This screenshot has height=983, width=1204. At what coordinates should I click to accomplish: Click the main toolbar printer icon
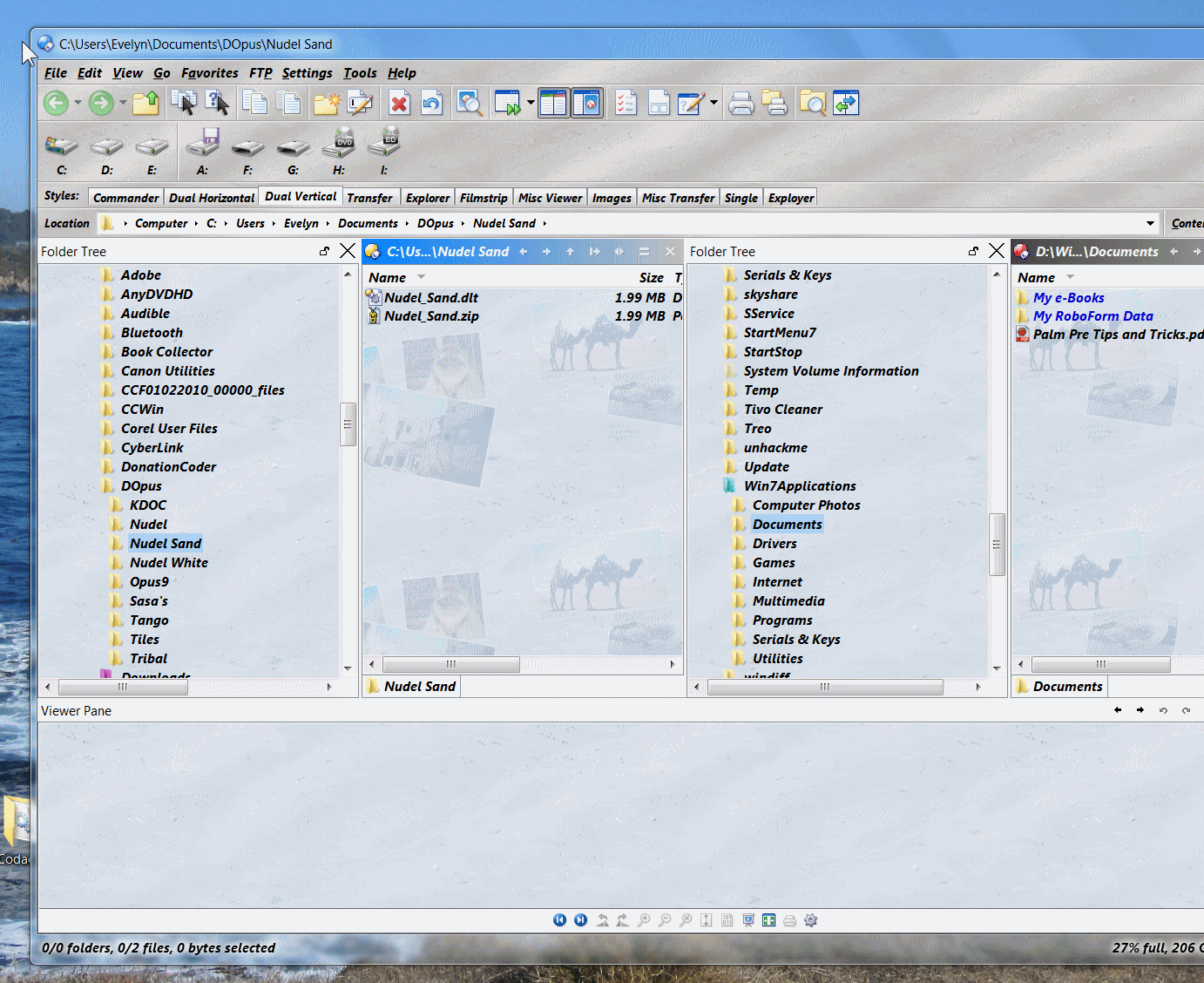pyautogui.click(x=741, y=103)
